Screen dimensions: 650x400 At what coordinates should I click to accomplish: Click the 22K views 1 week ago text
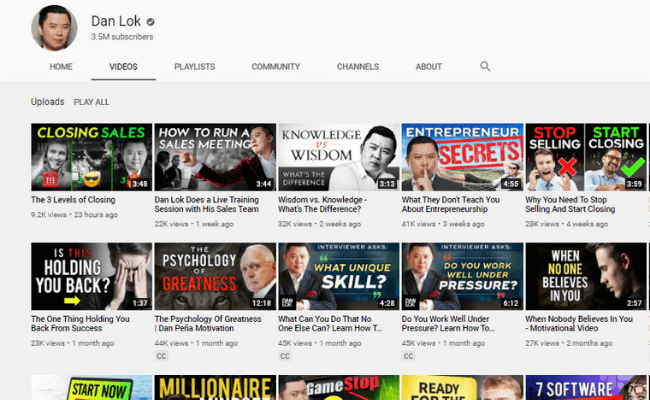click(194, 224)
